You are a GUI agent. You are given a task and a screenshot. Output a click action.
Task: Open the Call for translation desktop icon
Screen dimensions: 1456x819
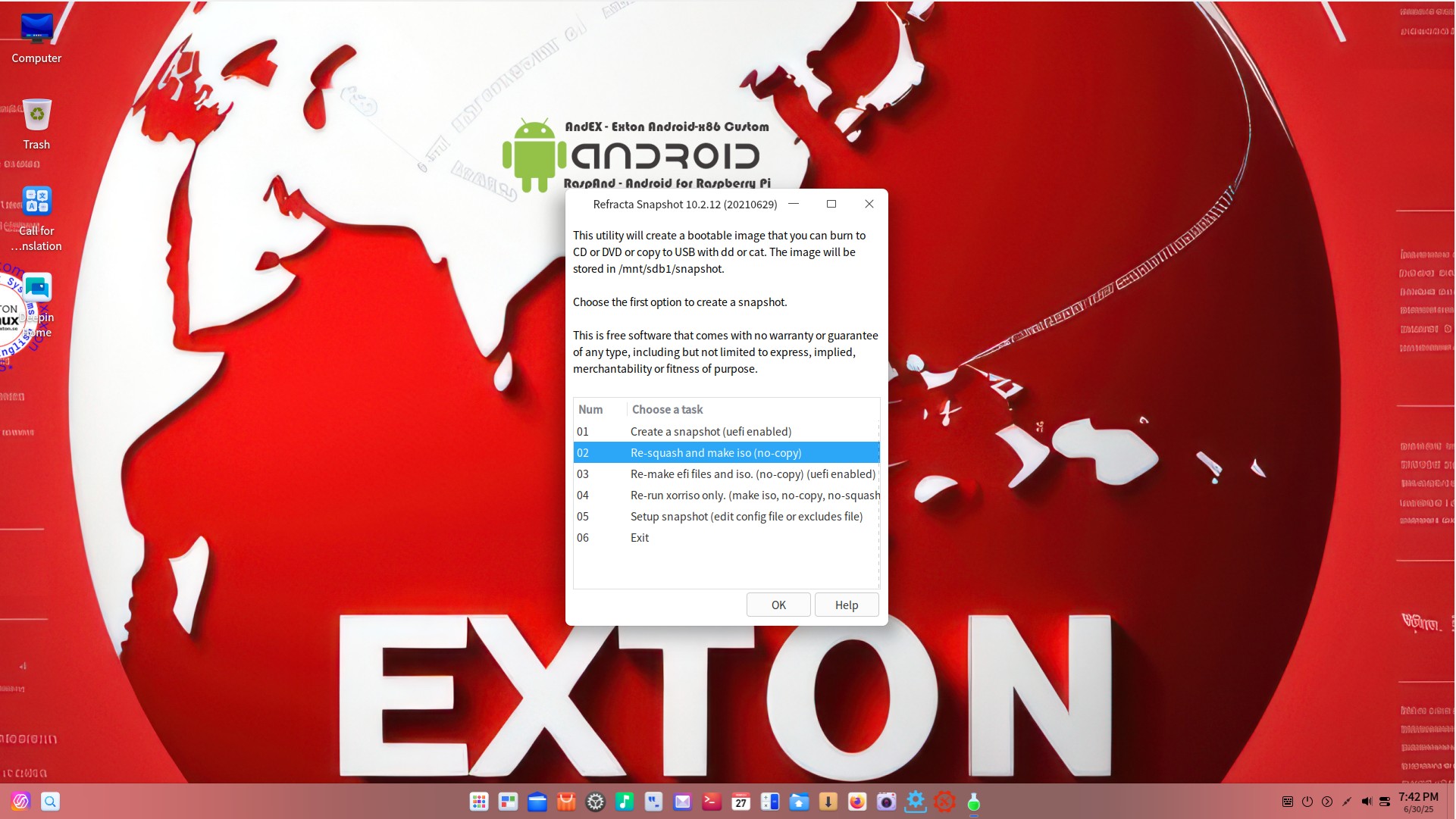[36, 218]
